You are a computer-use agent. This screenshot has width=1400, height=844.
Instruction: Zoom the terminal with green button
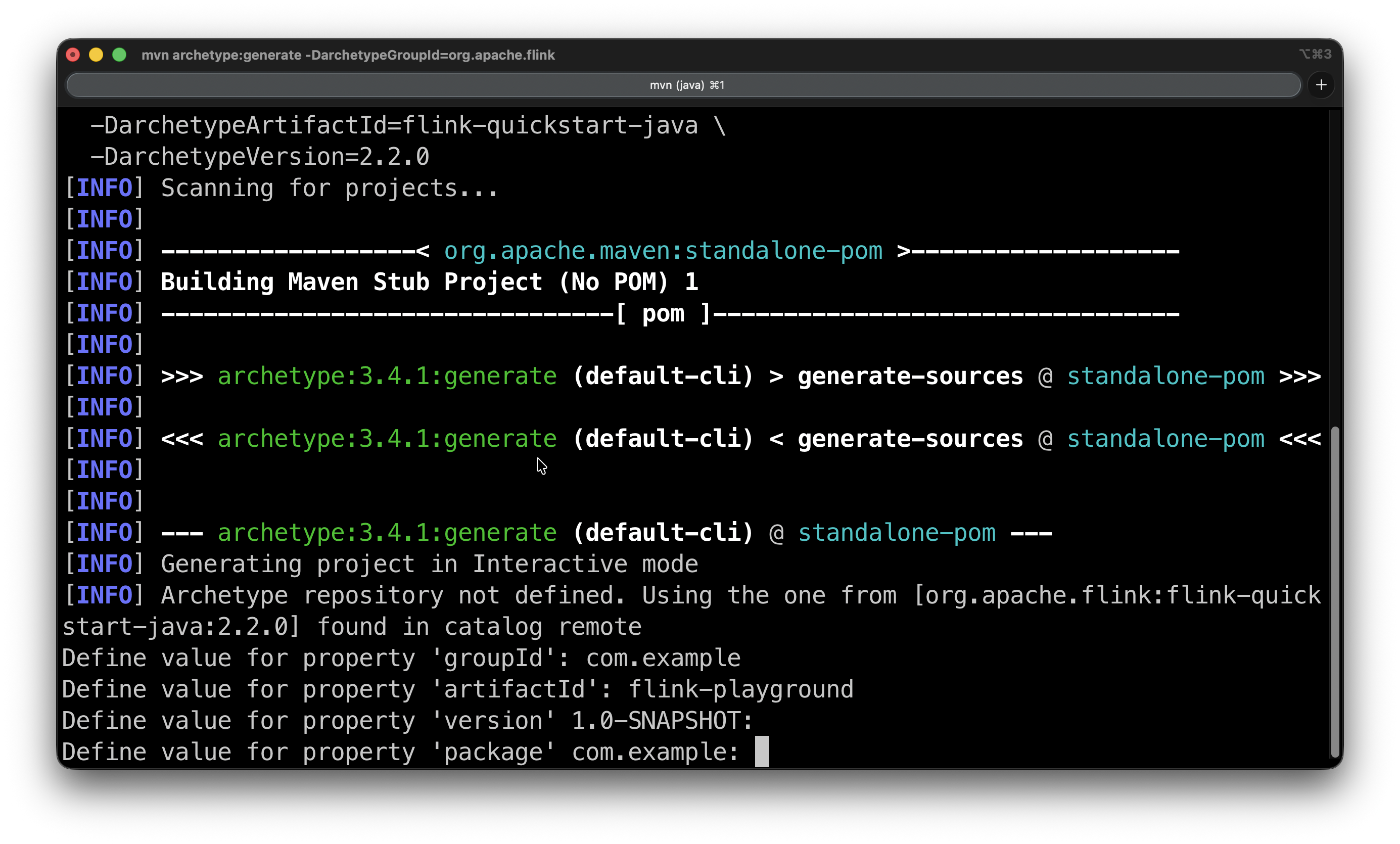tap(119, 55)
